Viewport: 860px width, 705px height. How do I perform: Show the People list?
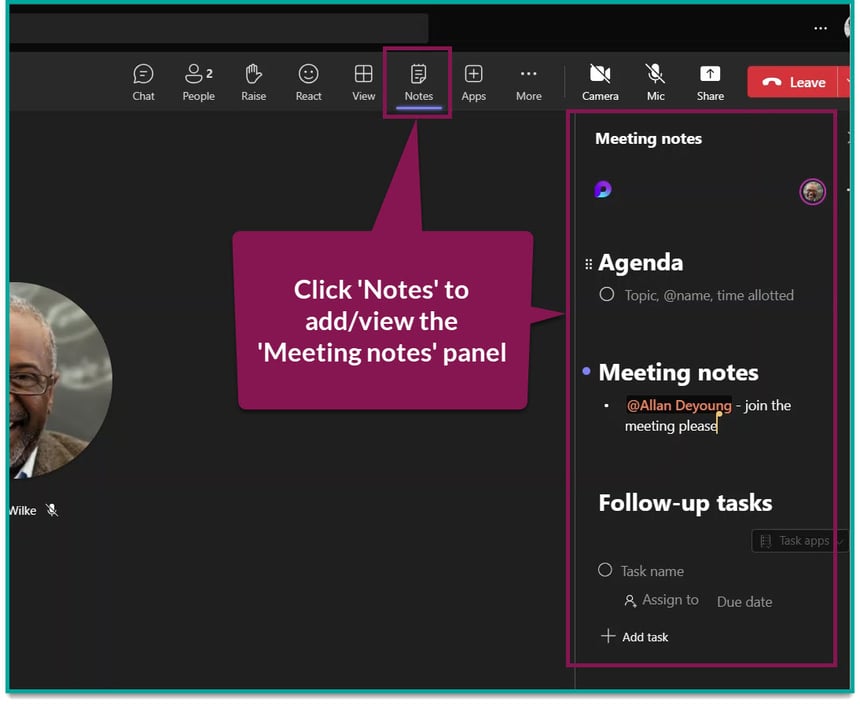tap(198, 82)
